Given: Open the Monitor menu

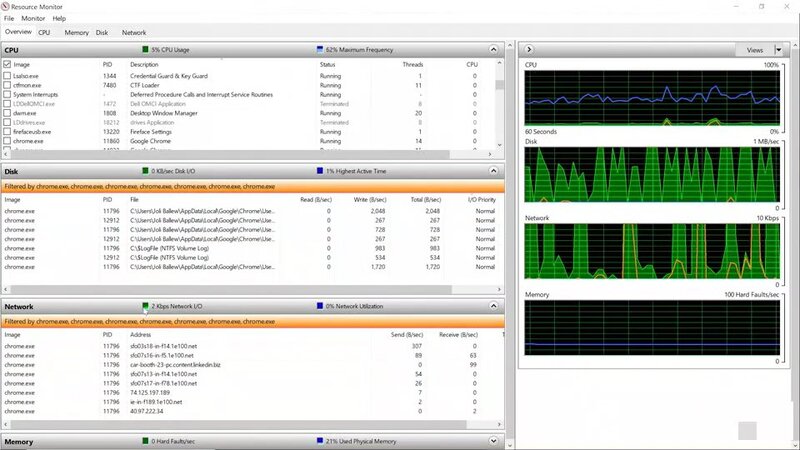Looking at the screenshot, I should point(32,18).
